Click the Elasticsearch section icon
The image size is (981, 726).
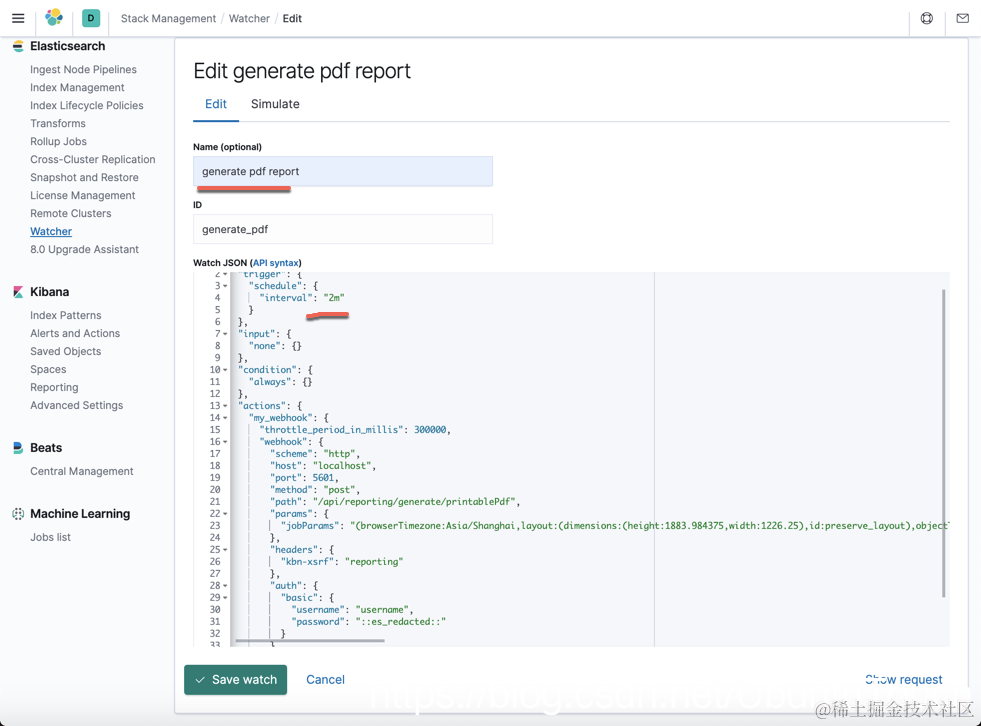coord(18,46)
